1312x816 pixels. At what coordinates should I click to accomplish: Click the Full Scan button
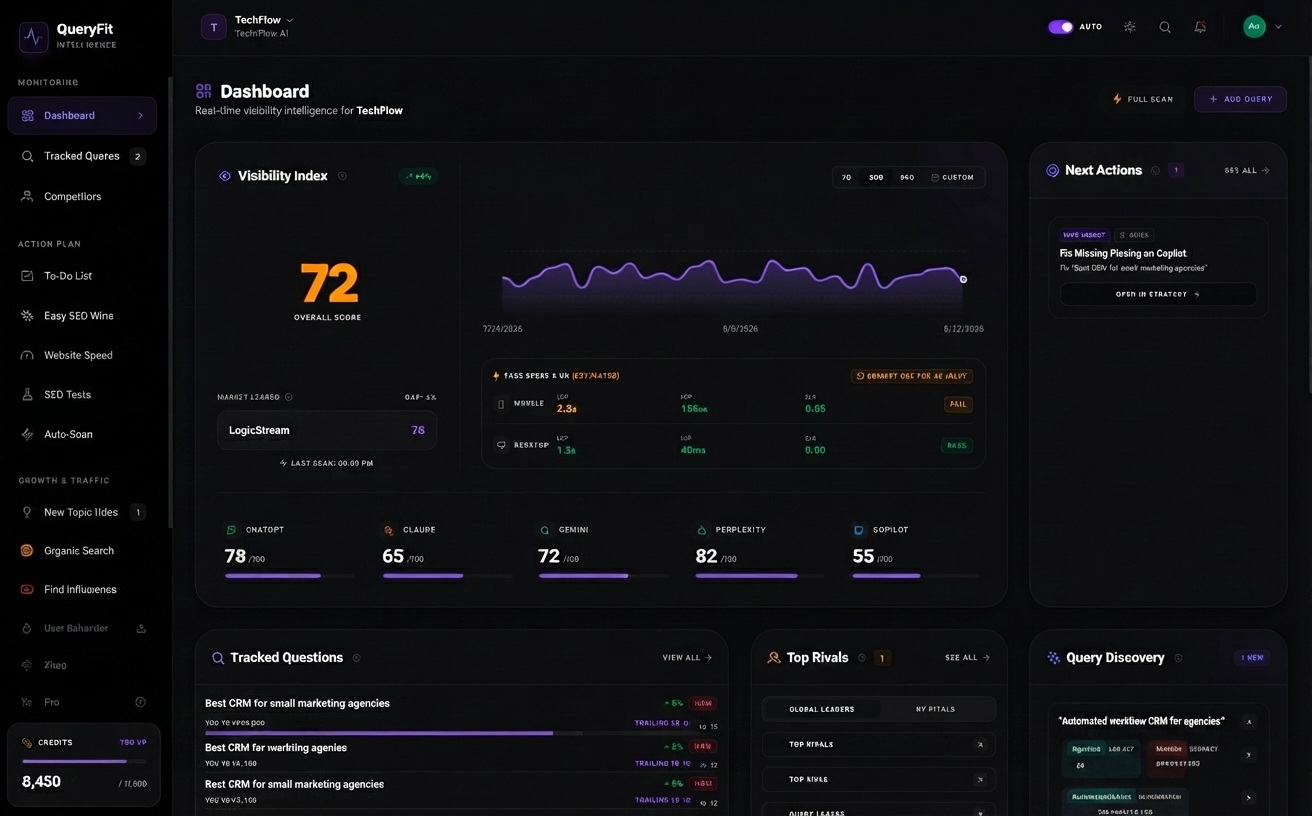coord(1143,99)
